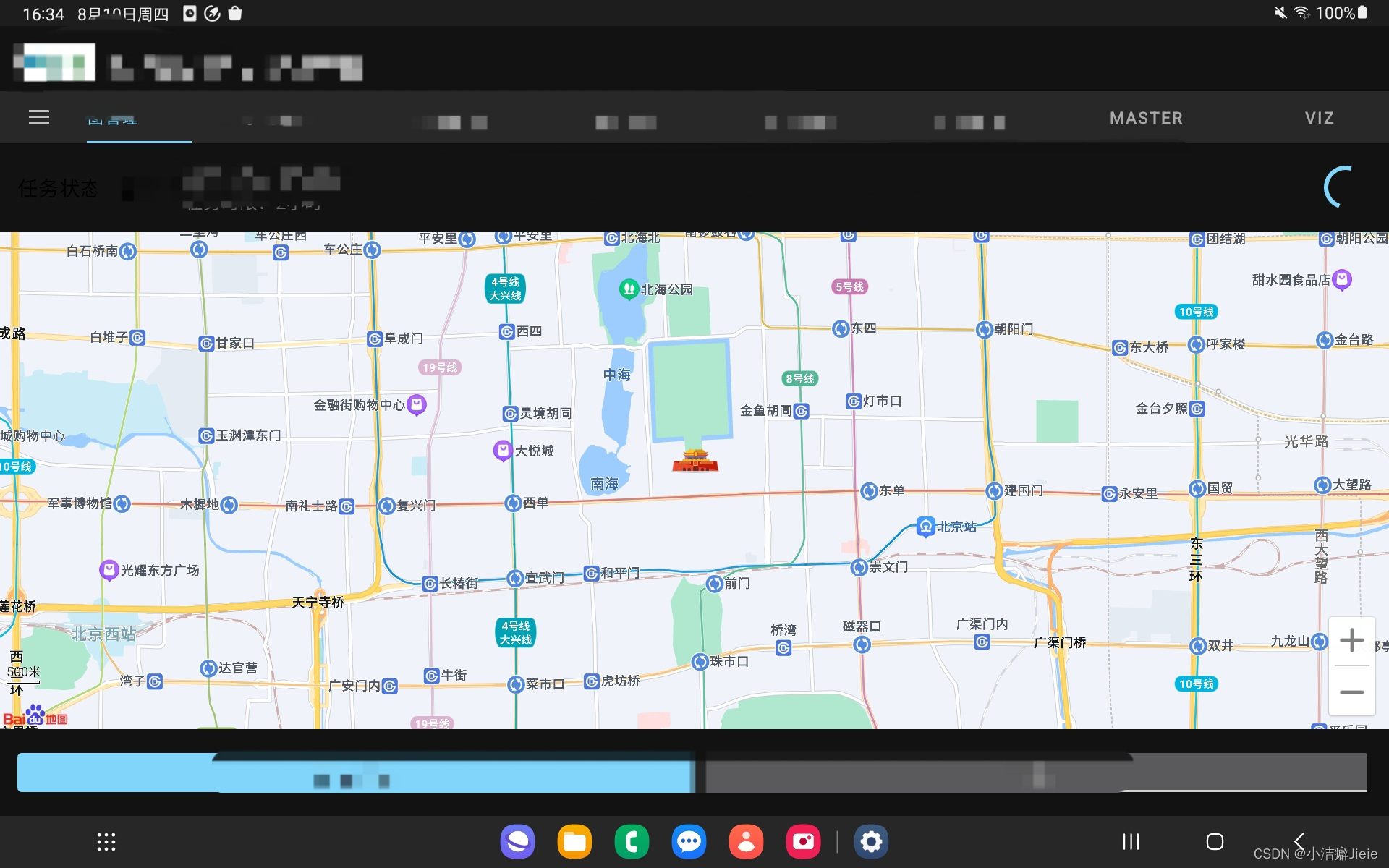The image size is (1389, 868).
Task: Open the Camera app from the dock
Action: tap(804, 841)
